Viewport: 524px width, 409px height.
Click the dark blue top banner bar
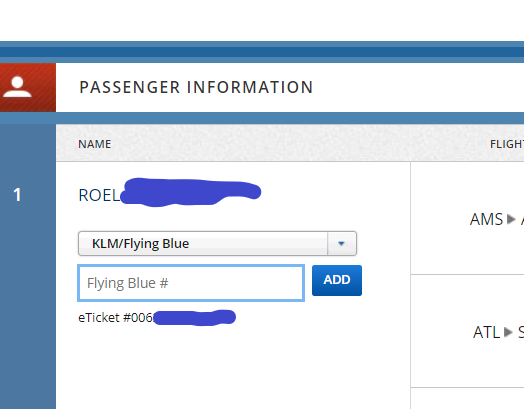262,52
